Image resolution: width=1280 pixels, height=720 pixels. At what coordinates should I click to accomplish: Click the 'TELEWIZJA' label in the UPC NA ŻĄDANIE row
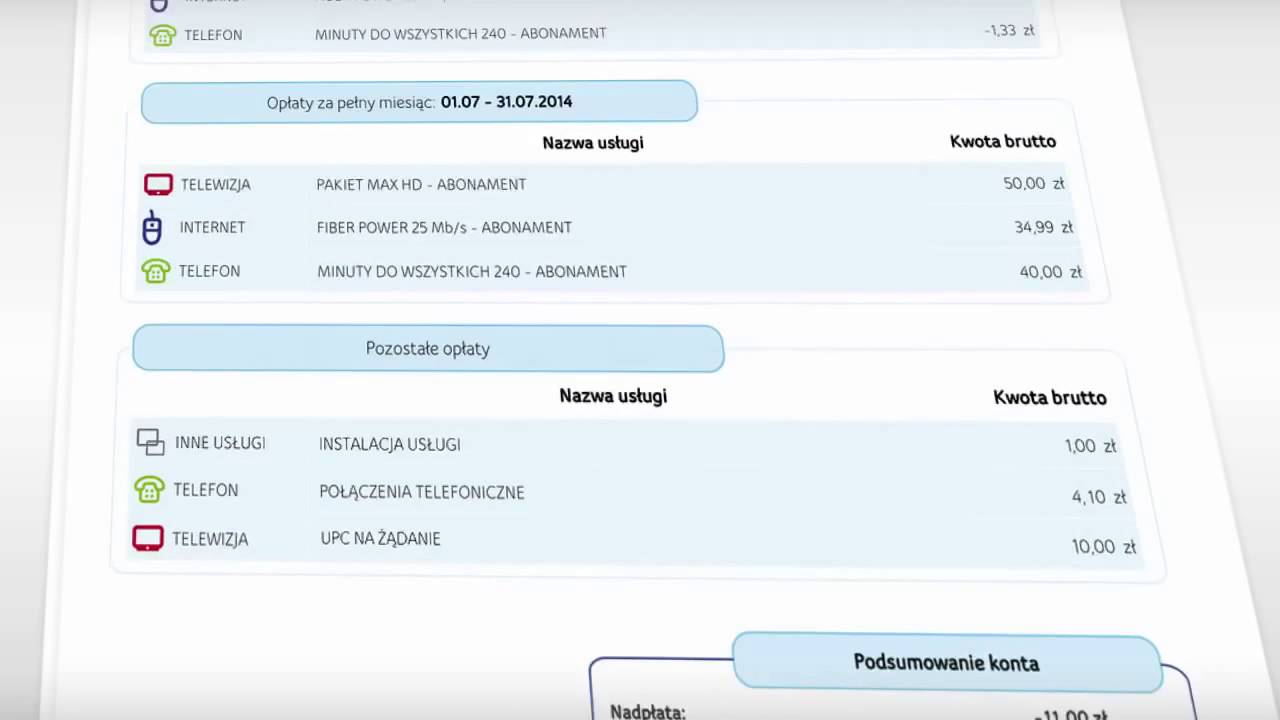pos(210,539)
